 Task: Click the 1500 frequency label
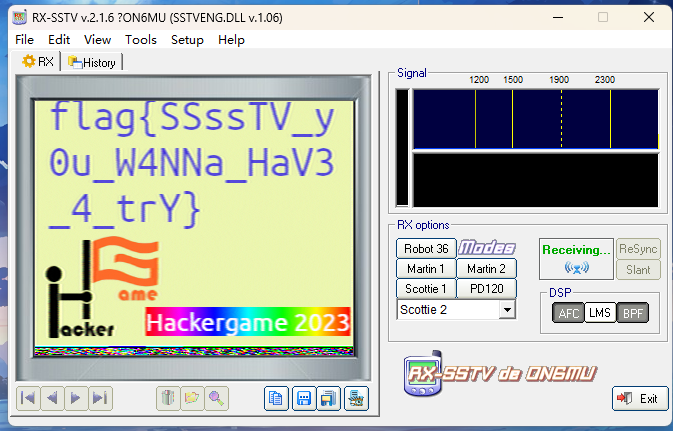pyautogui.click(x=513, y=80)
